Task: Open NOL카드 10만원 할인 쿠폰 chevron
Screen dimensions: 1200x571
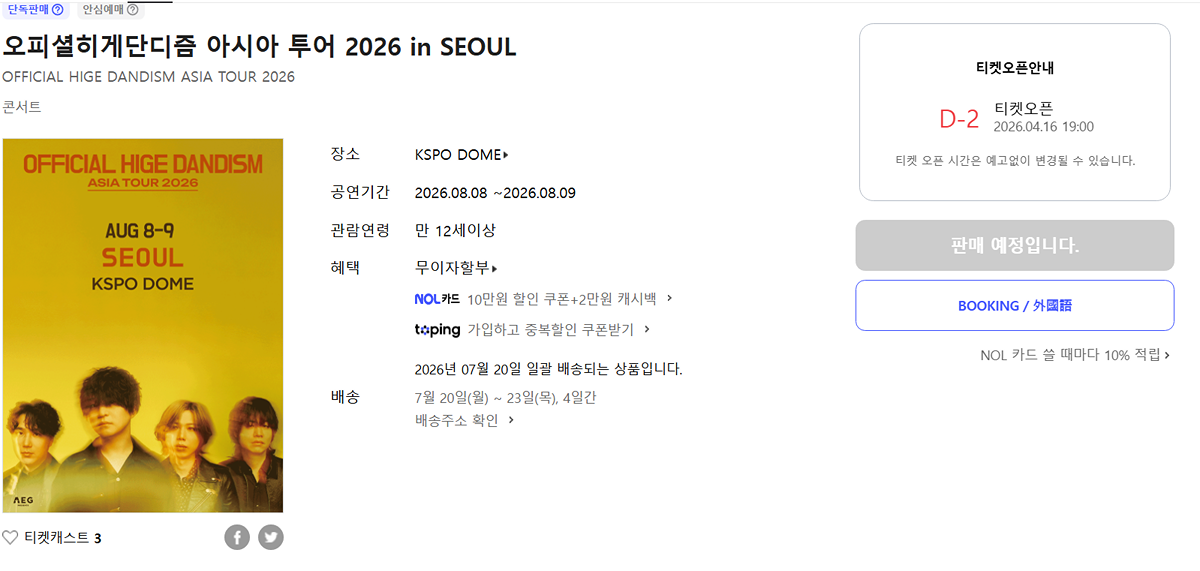Action: [x=670, y=298]
